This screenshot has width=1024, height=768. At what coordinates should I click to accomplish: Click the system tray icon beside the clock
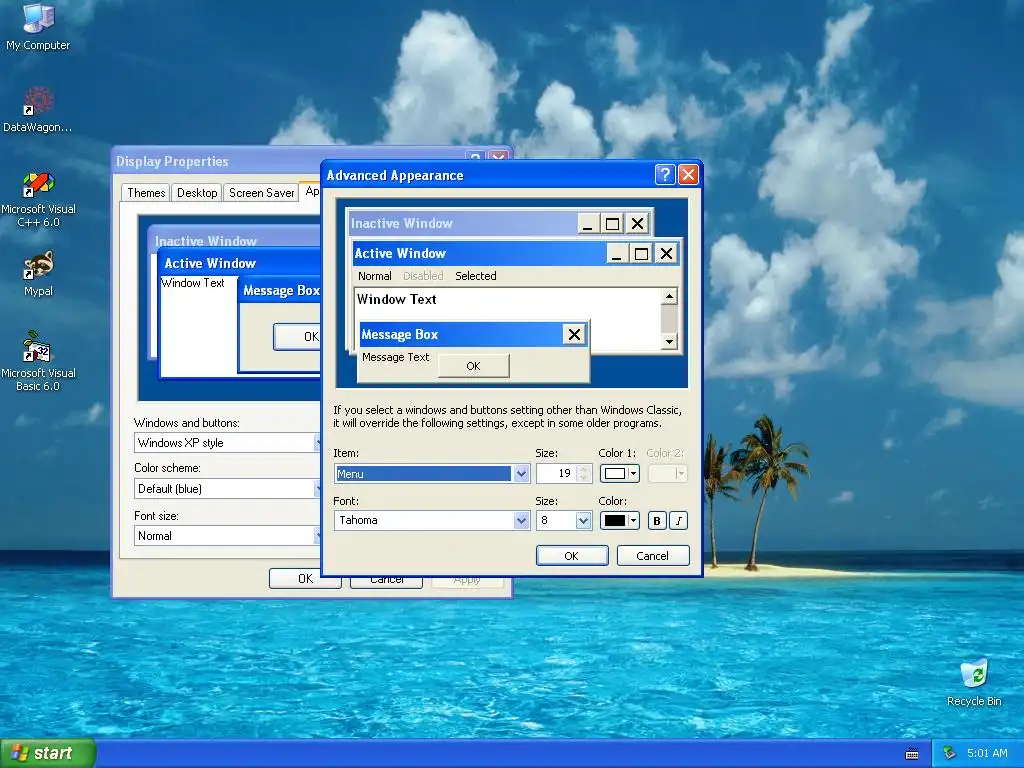950,753
